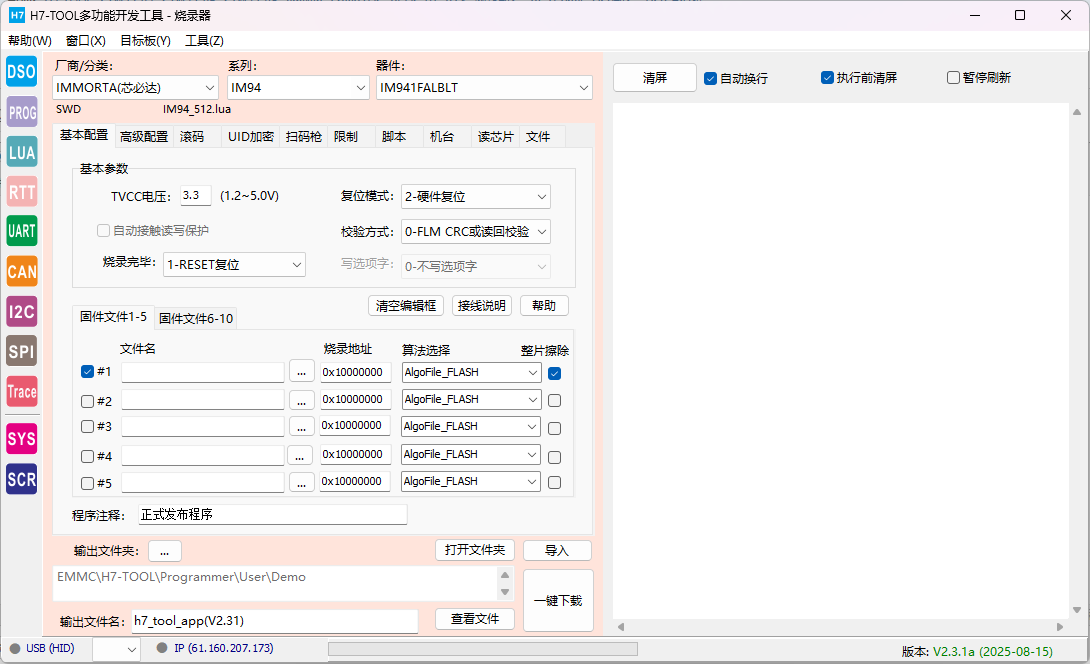Enable 暂停刷新 checkbox
1090x664 pixels.
click(953, 77)
